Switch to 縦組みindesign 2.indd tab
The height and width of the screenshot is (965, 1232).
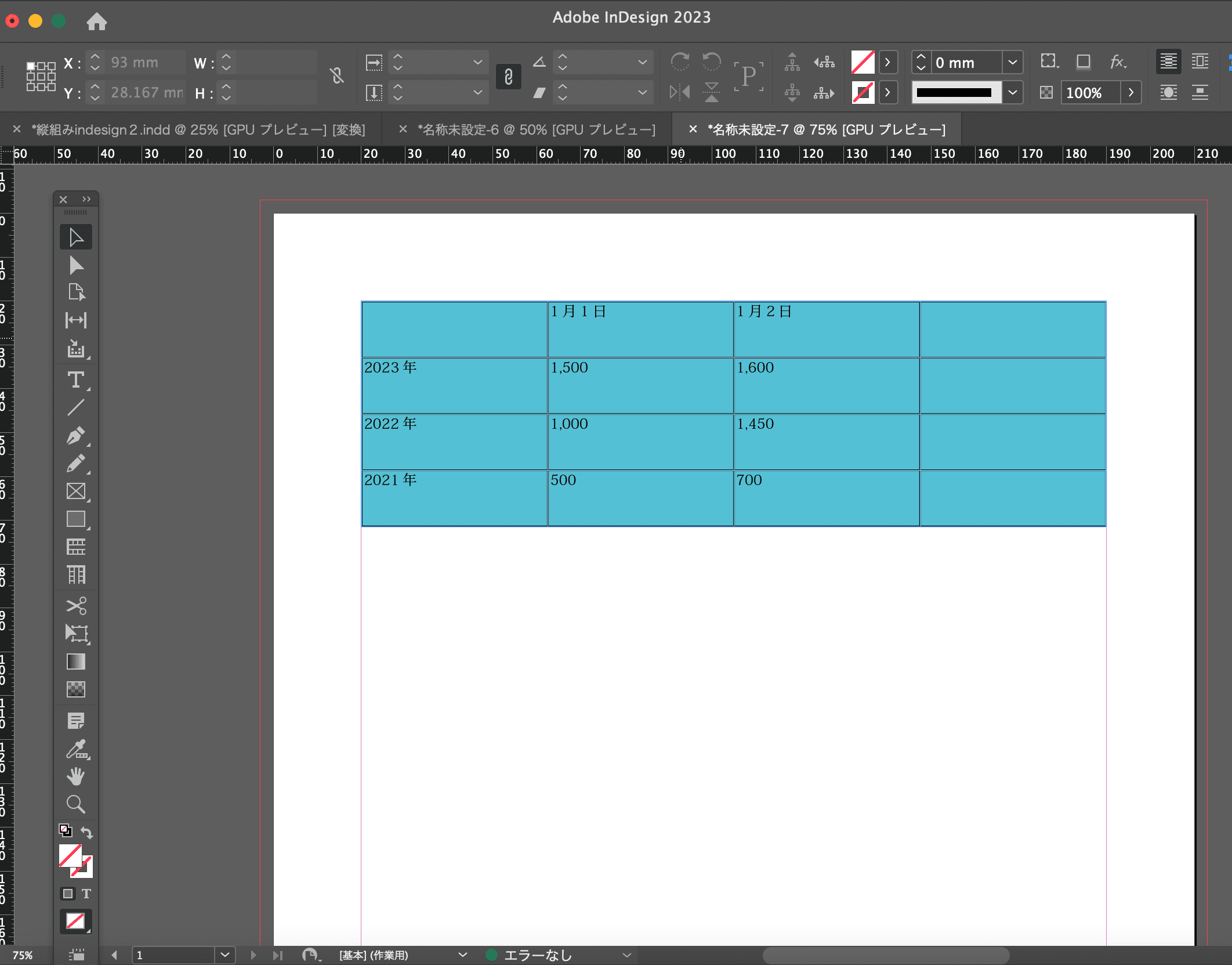198,129
